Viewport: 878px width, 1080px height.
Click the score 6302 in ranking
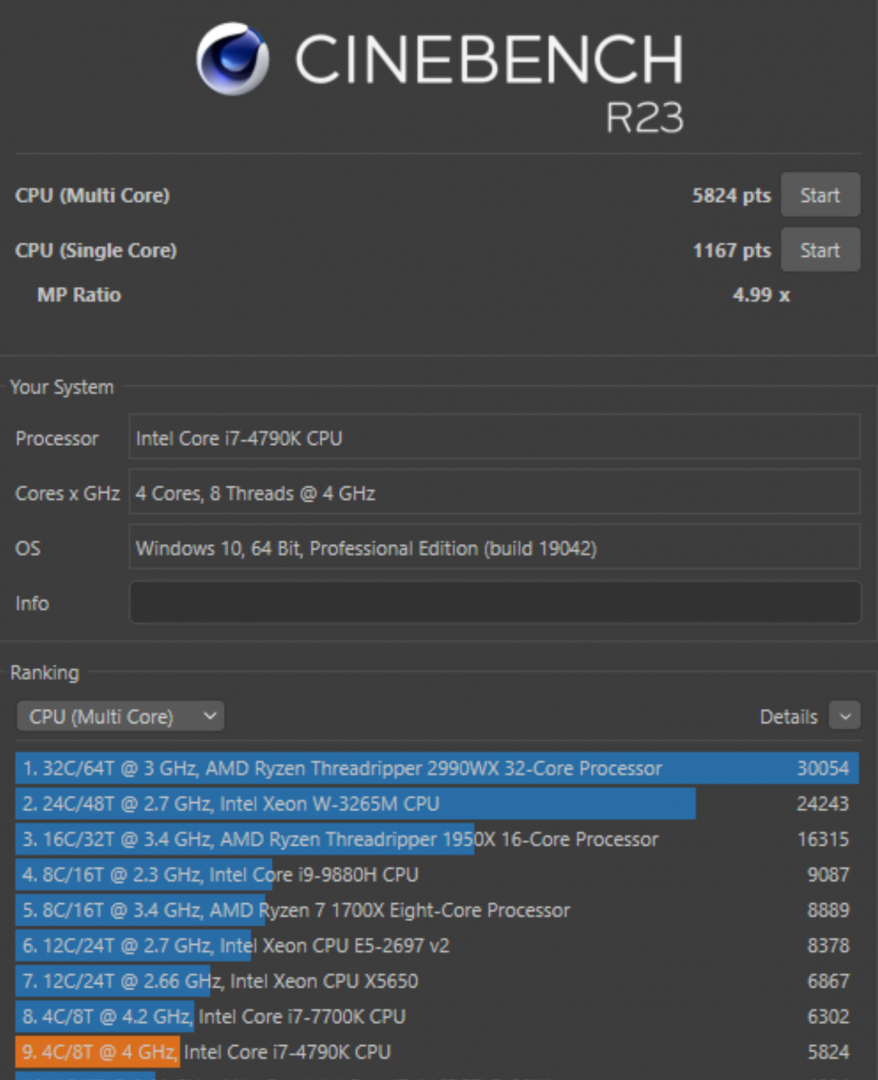pos(828,1017)
